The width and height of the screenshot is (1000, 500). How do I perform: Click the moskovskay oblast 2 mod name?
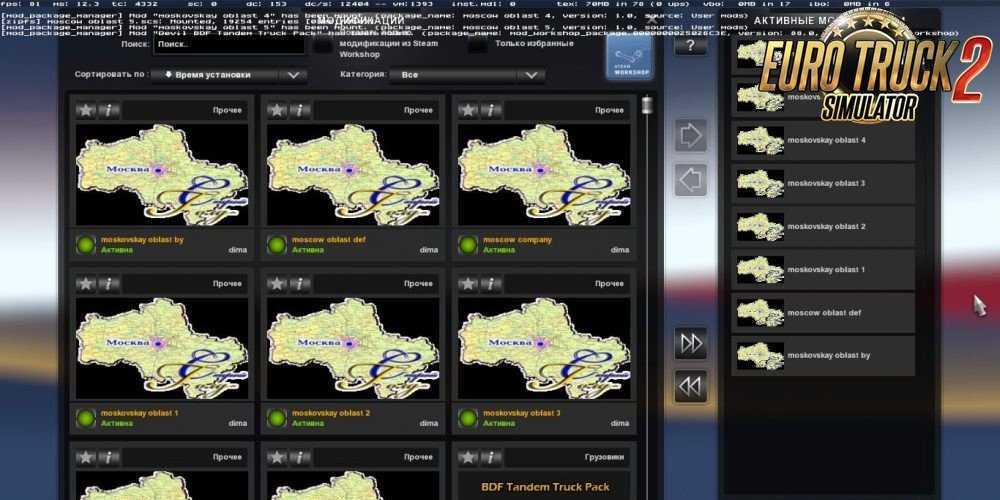(331, 413)
